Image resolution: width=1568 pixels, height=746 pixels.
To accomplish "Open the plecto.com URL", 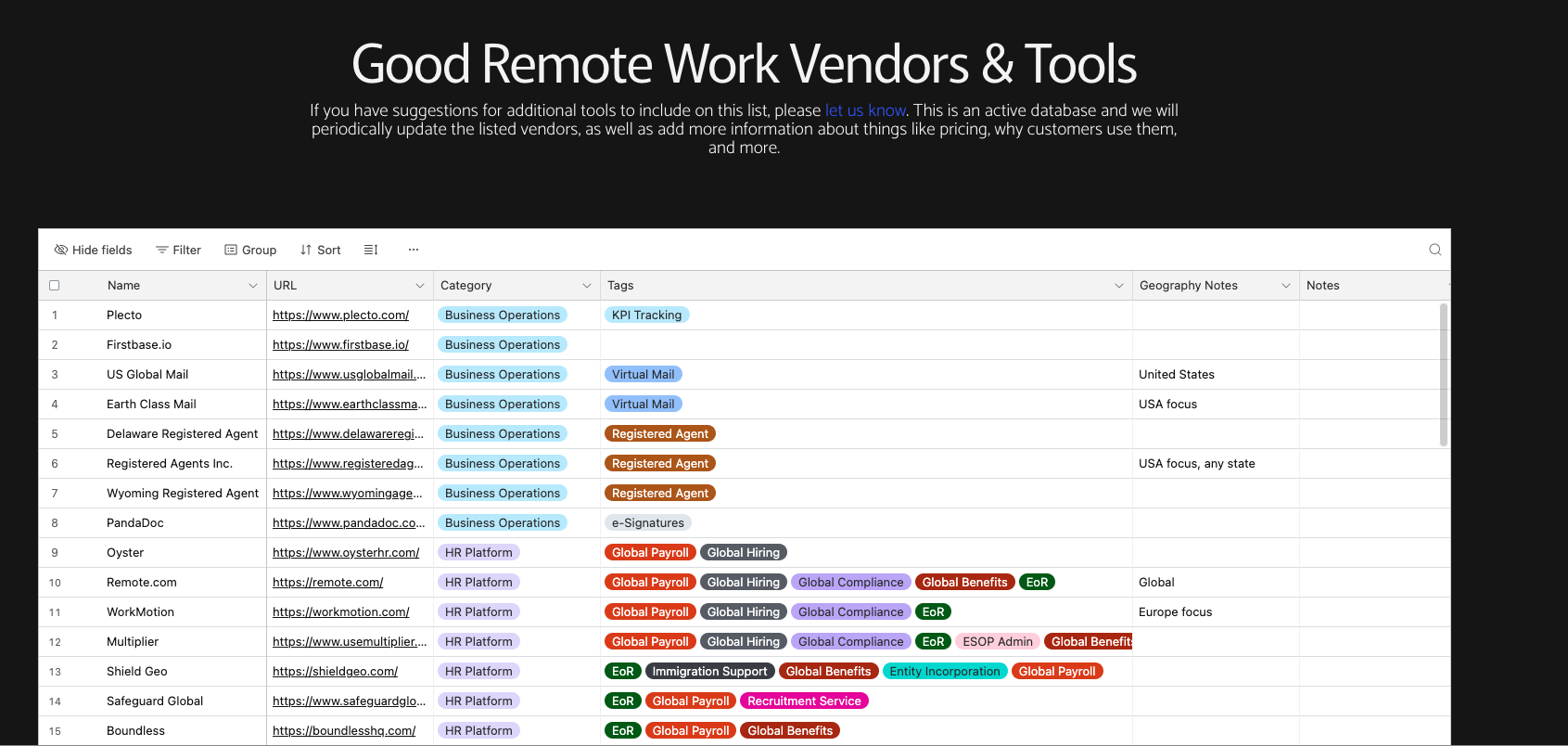I will [340, 315].
